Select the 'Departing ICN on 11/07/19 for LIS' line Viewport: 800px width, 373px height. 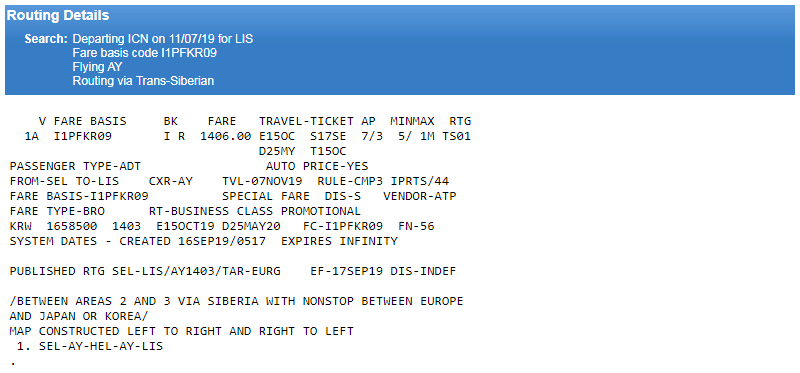tap(163, 39)
